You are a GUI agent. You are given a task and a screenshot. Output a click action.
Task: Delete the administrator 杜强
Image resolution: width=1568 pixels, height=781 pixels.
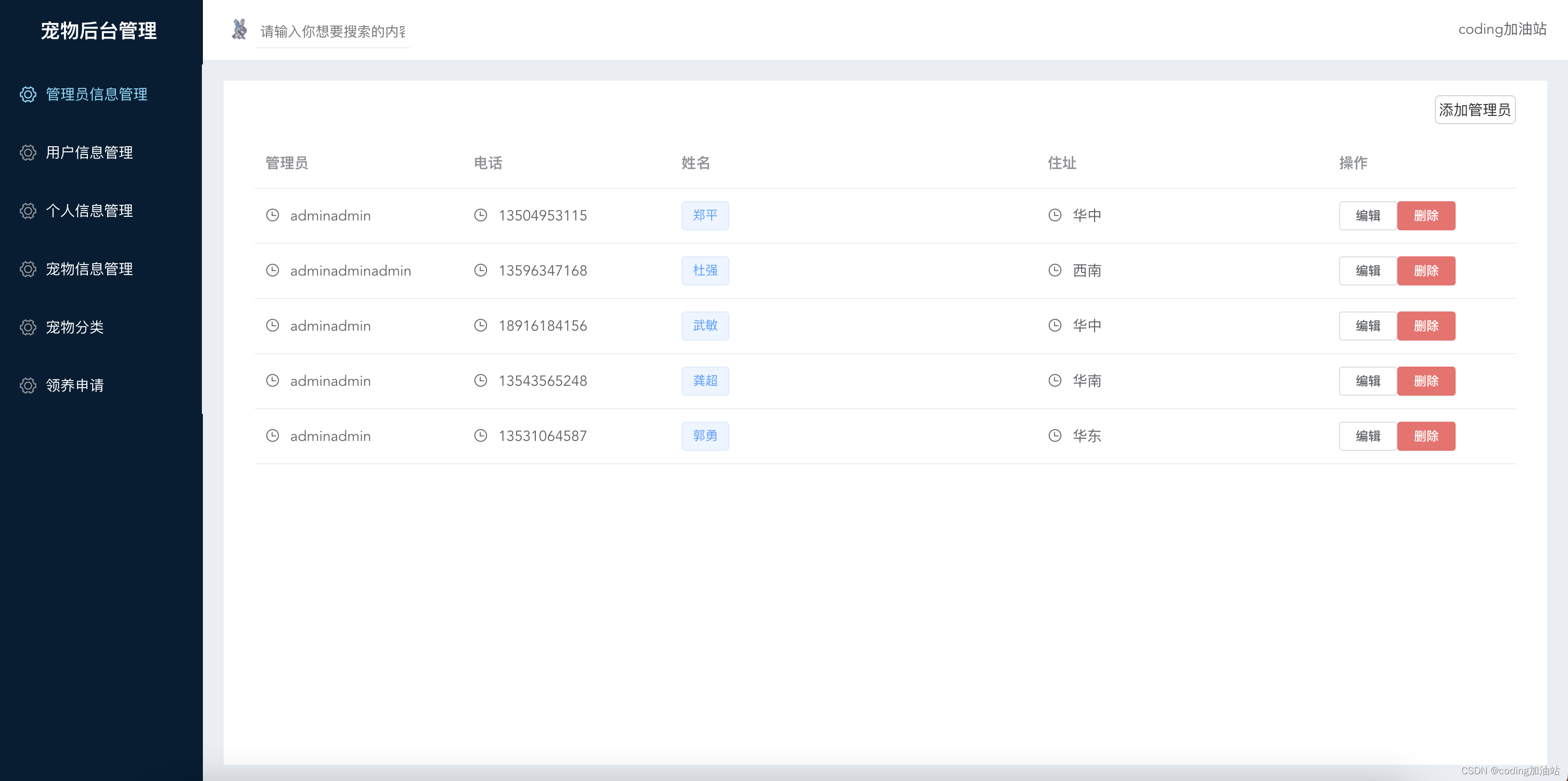tap(1425, 271)
